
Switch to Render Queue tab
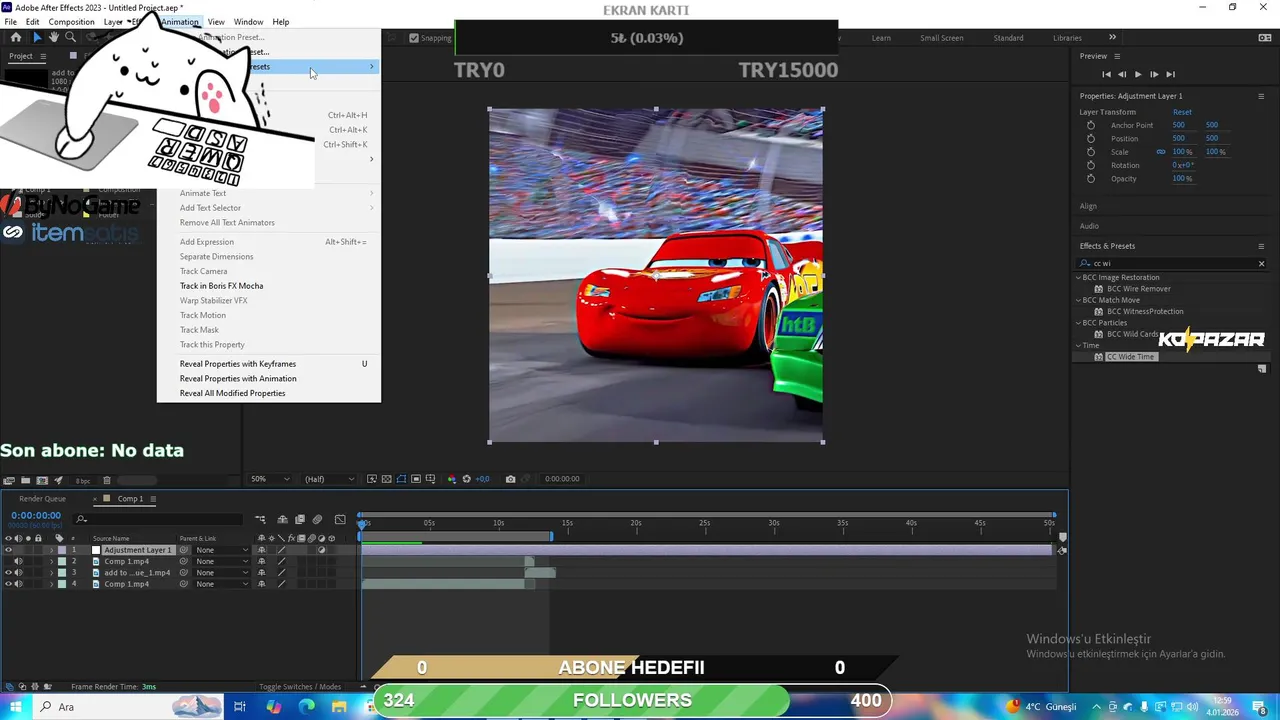42,499
